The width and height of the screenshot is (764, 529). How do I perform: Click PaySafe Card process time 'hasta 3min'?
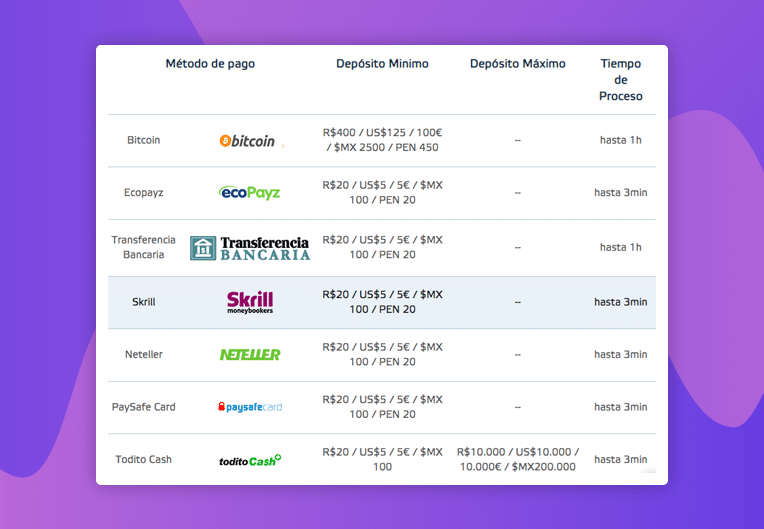point(621,407)
